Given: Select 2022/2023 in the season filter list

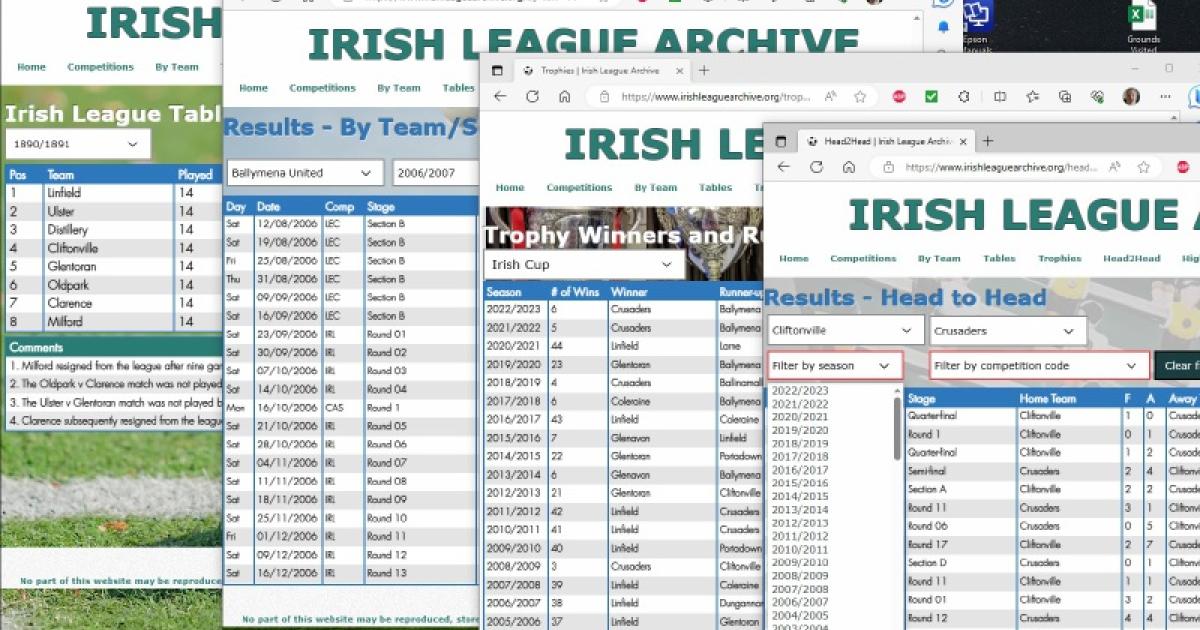Looking at the screenshot, I should 800,390.
